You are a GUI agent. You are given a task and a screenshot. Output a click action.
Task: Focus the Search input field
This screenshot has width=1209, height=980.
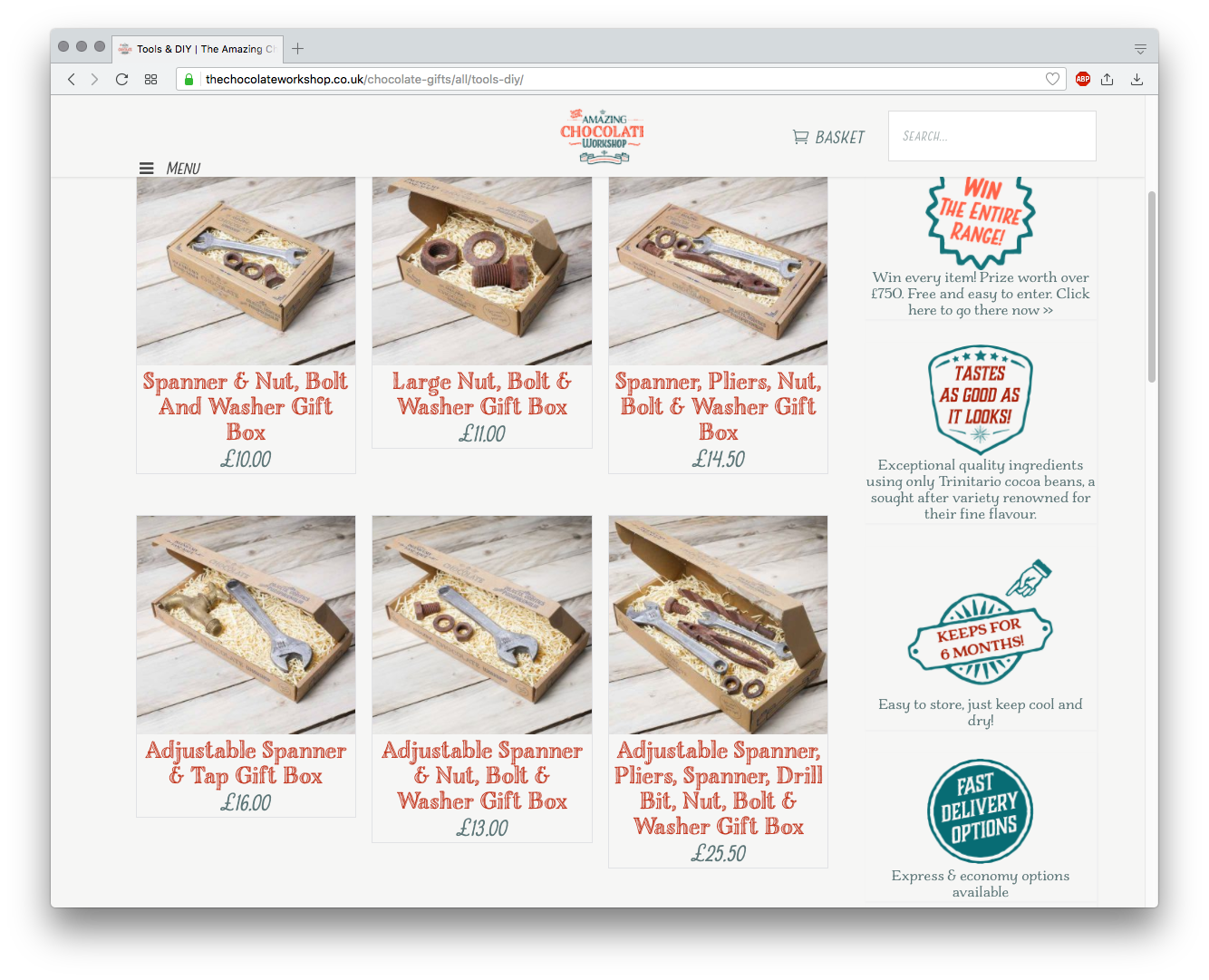click(x=991, y=136)
